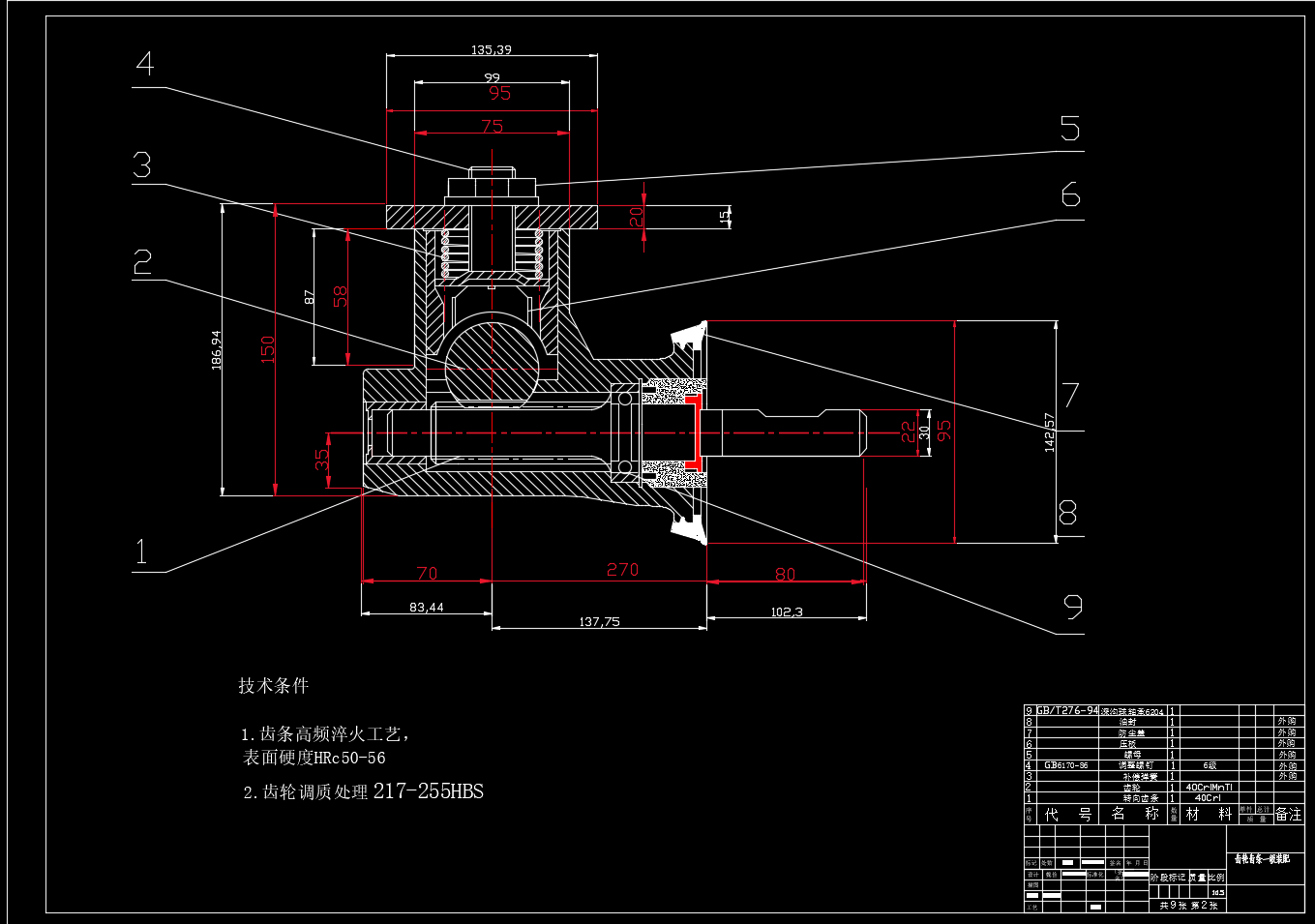Click the 102,3 dimension value

[x=787, y=612]
